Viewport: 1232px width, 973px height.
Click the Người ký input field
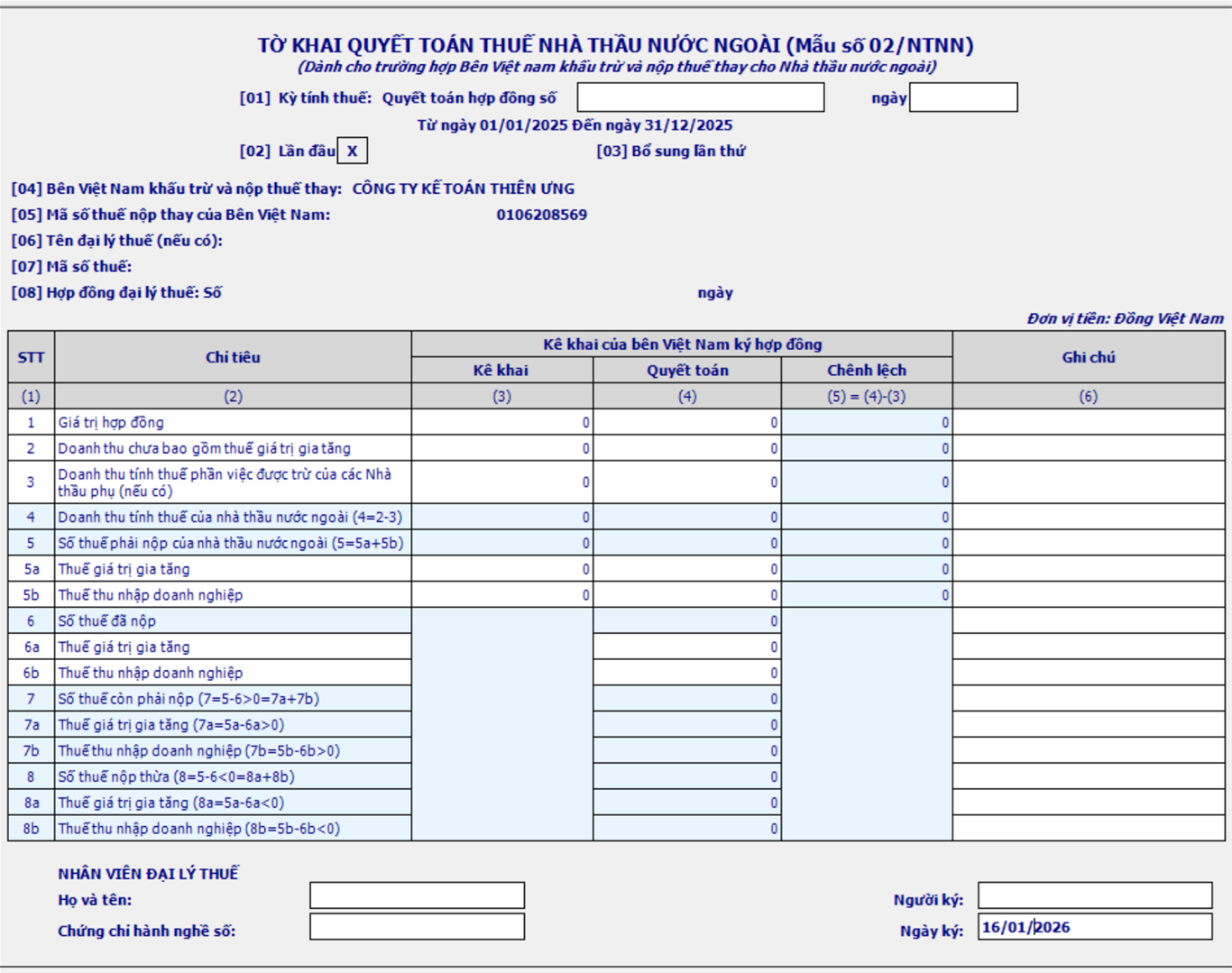tap(1094, 895)
